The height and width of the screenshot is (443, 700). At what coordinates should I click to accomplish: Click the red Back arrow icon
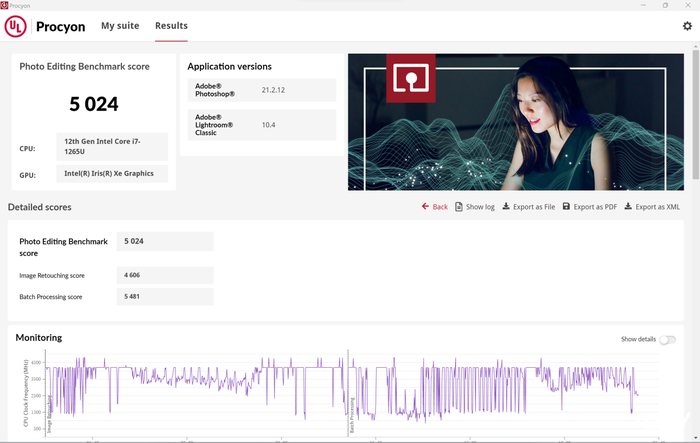(x=425, y=207)
